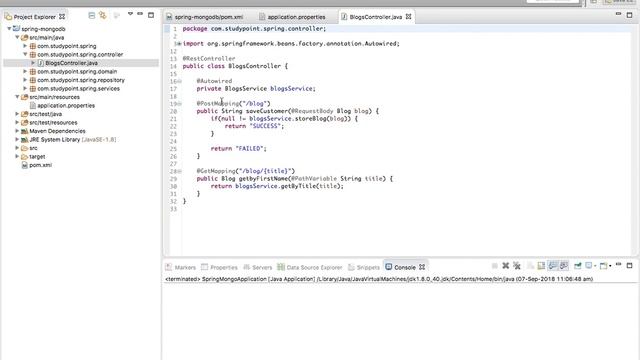Close the Project Explorer view tab

tap(62, 17)
